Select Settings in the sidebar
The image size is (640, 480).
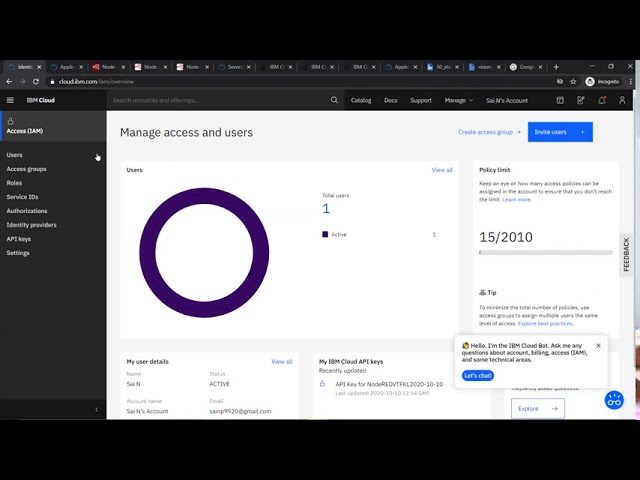coord(18,253)
